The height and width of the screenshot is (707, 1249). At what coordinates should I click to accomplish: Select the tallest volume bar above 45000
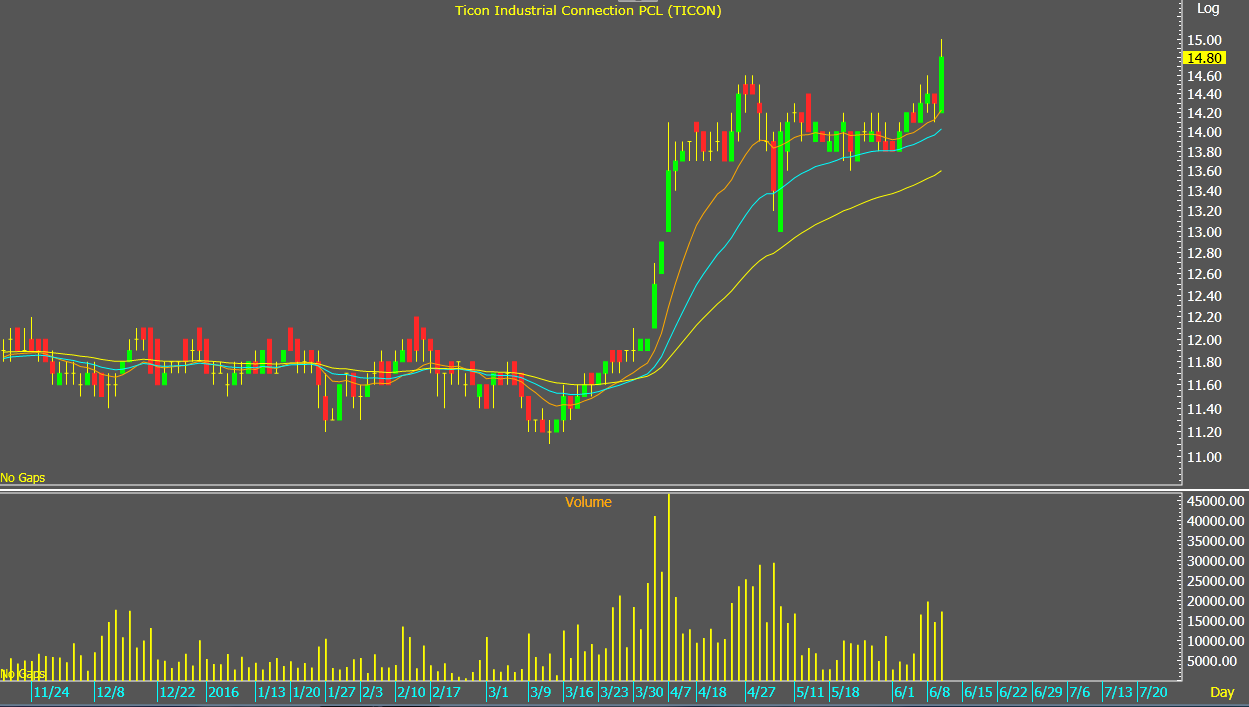click(x=668, y=586)
